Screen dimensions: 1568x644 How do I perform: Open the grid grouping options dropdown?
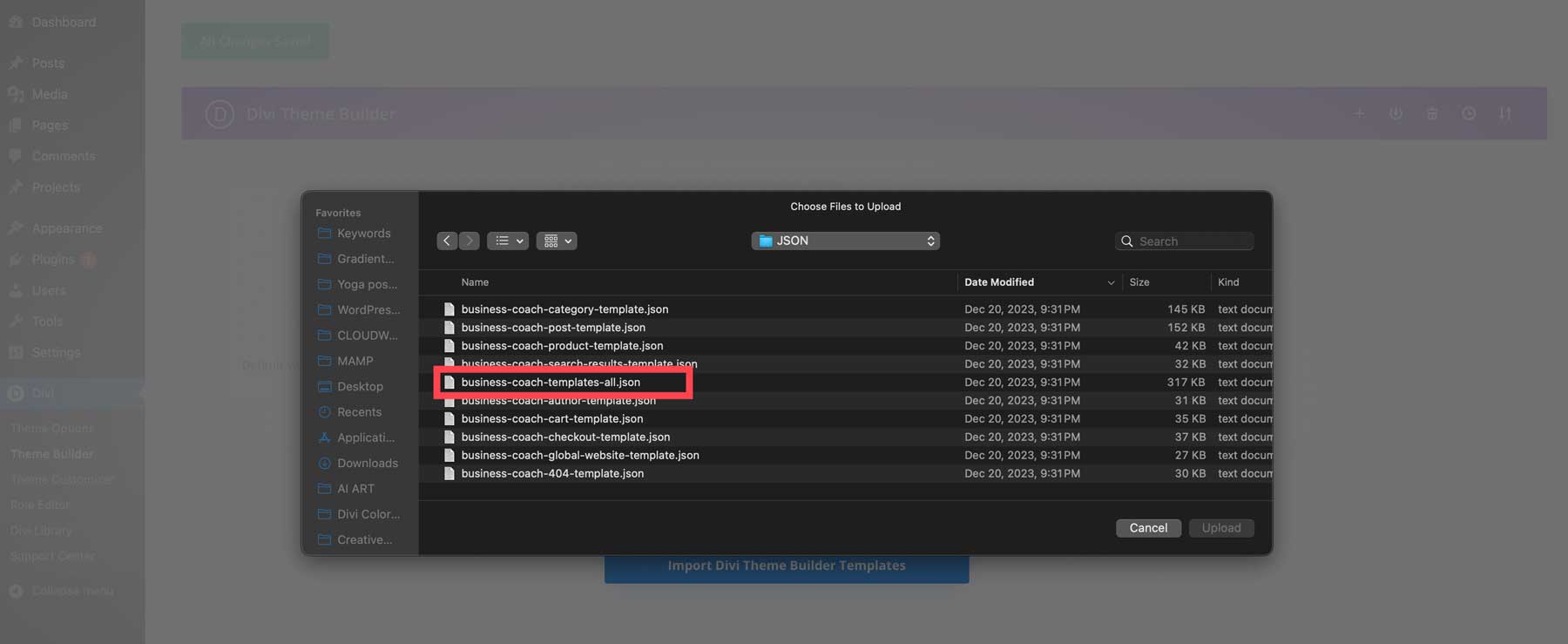557,241
